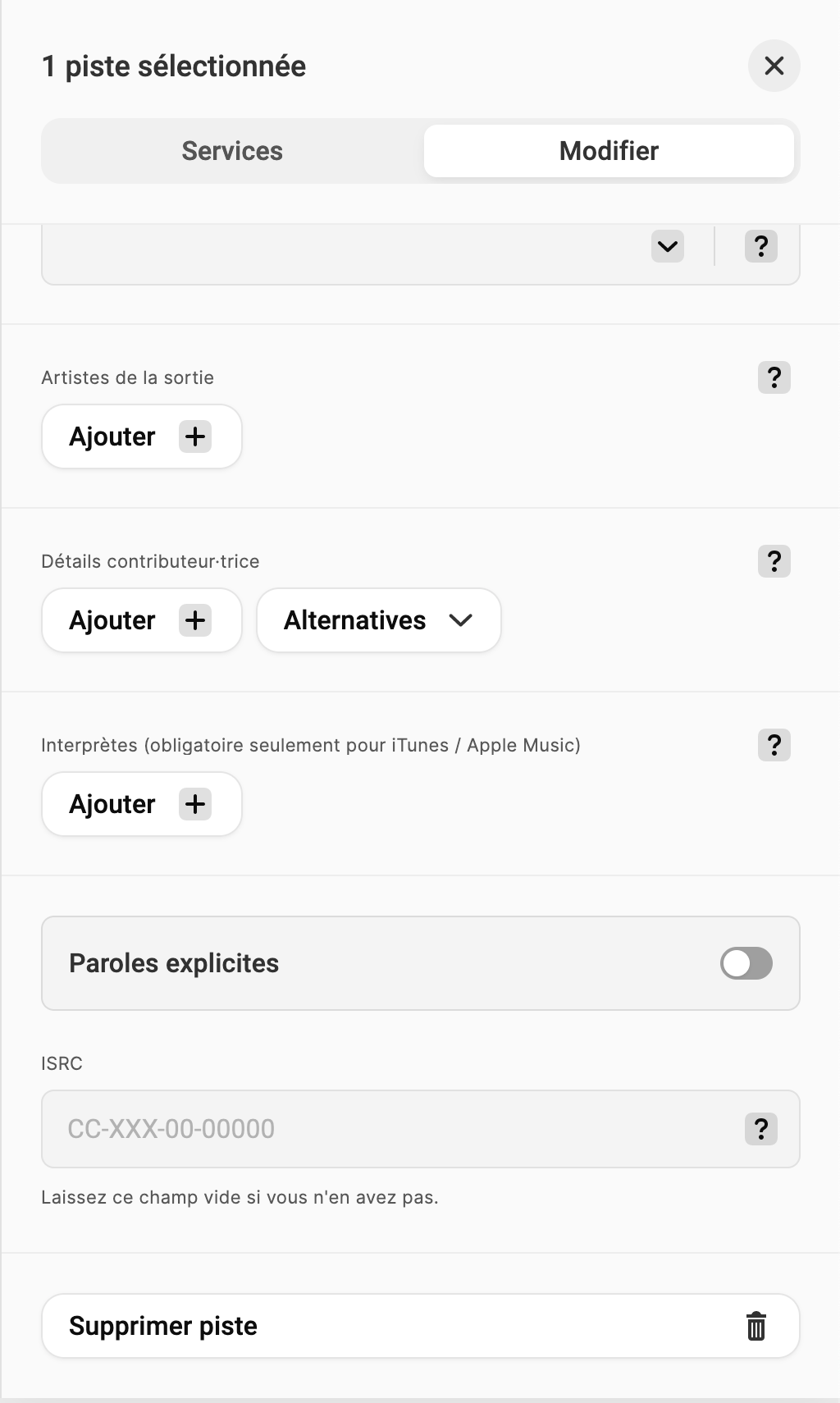Add an artist under Artistes de la sortie

tap(141, 436)
